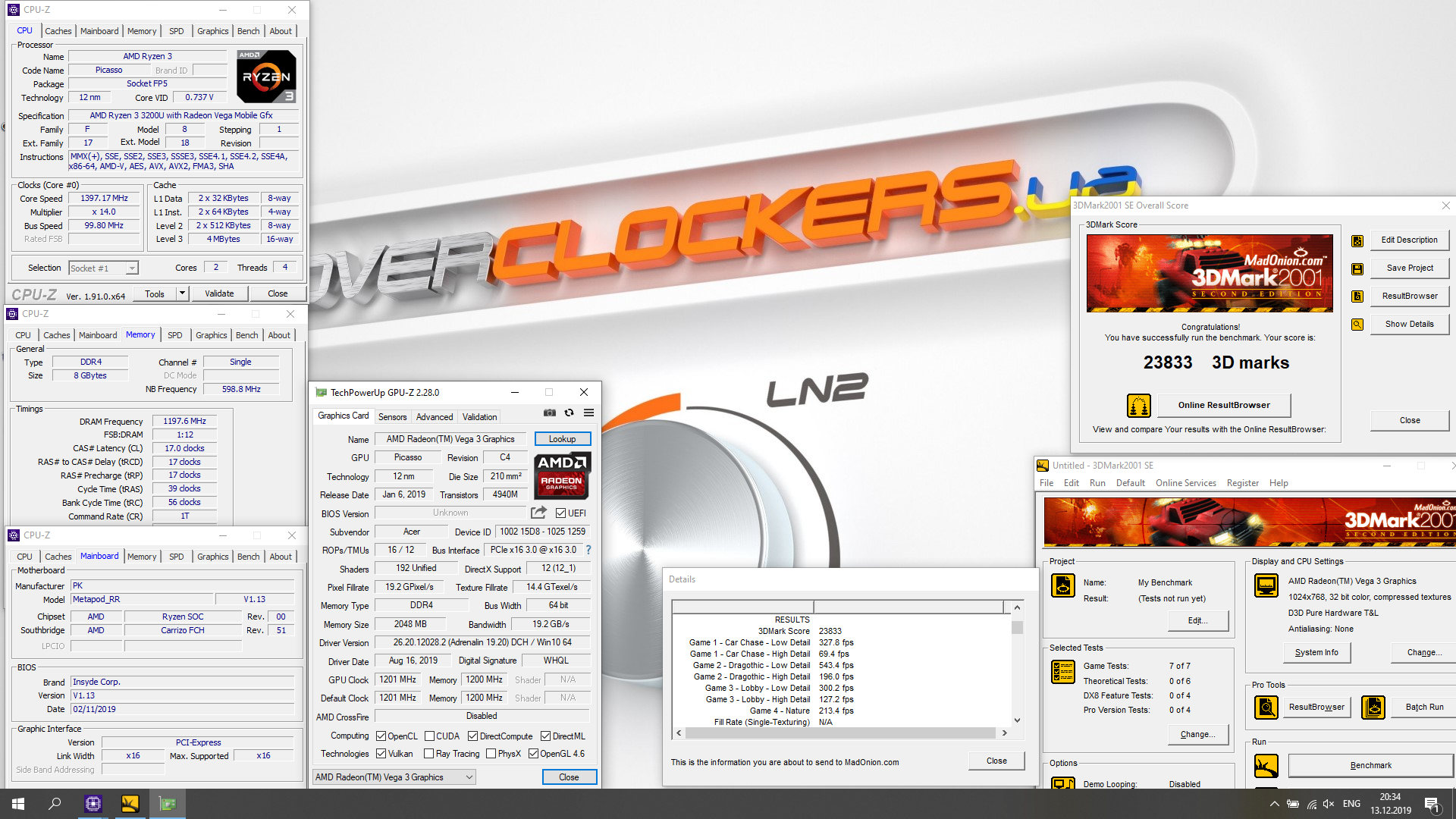Click the Close button in Details window

coord(996,761)
